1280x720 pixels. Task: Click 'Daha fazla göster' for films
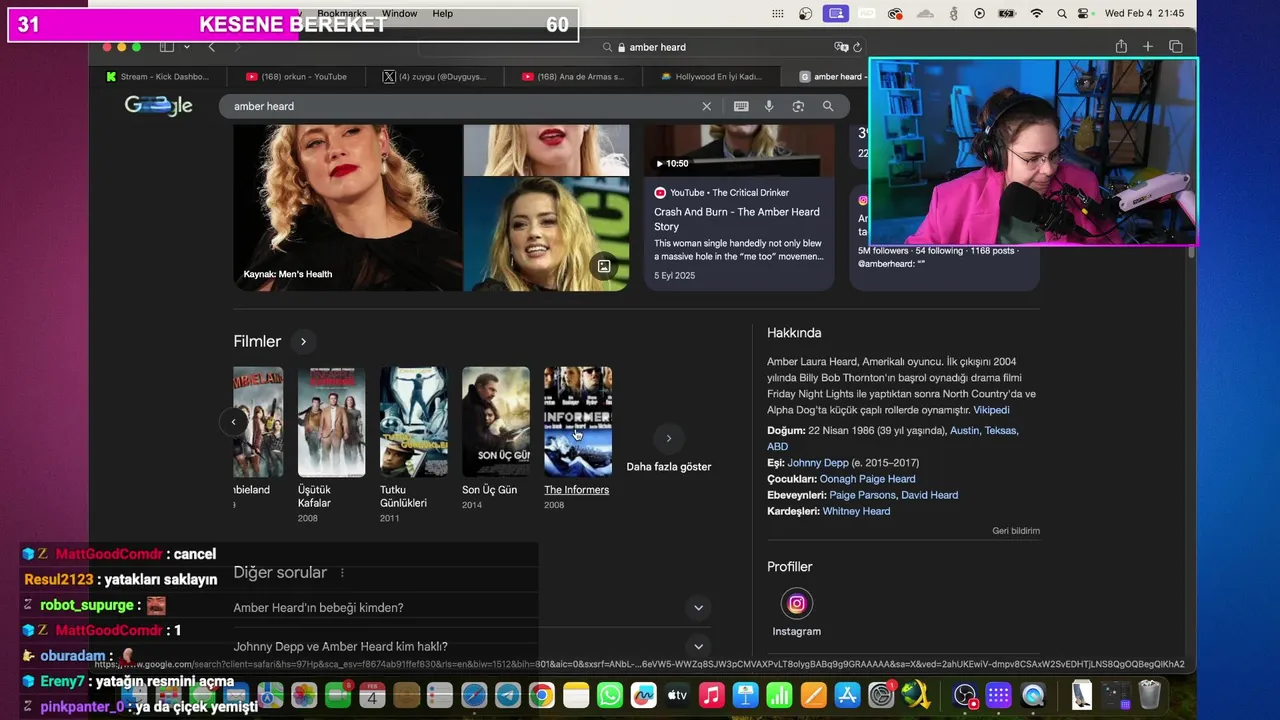click(x=668, y=467)
